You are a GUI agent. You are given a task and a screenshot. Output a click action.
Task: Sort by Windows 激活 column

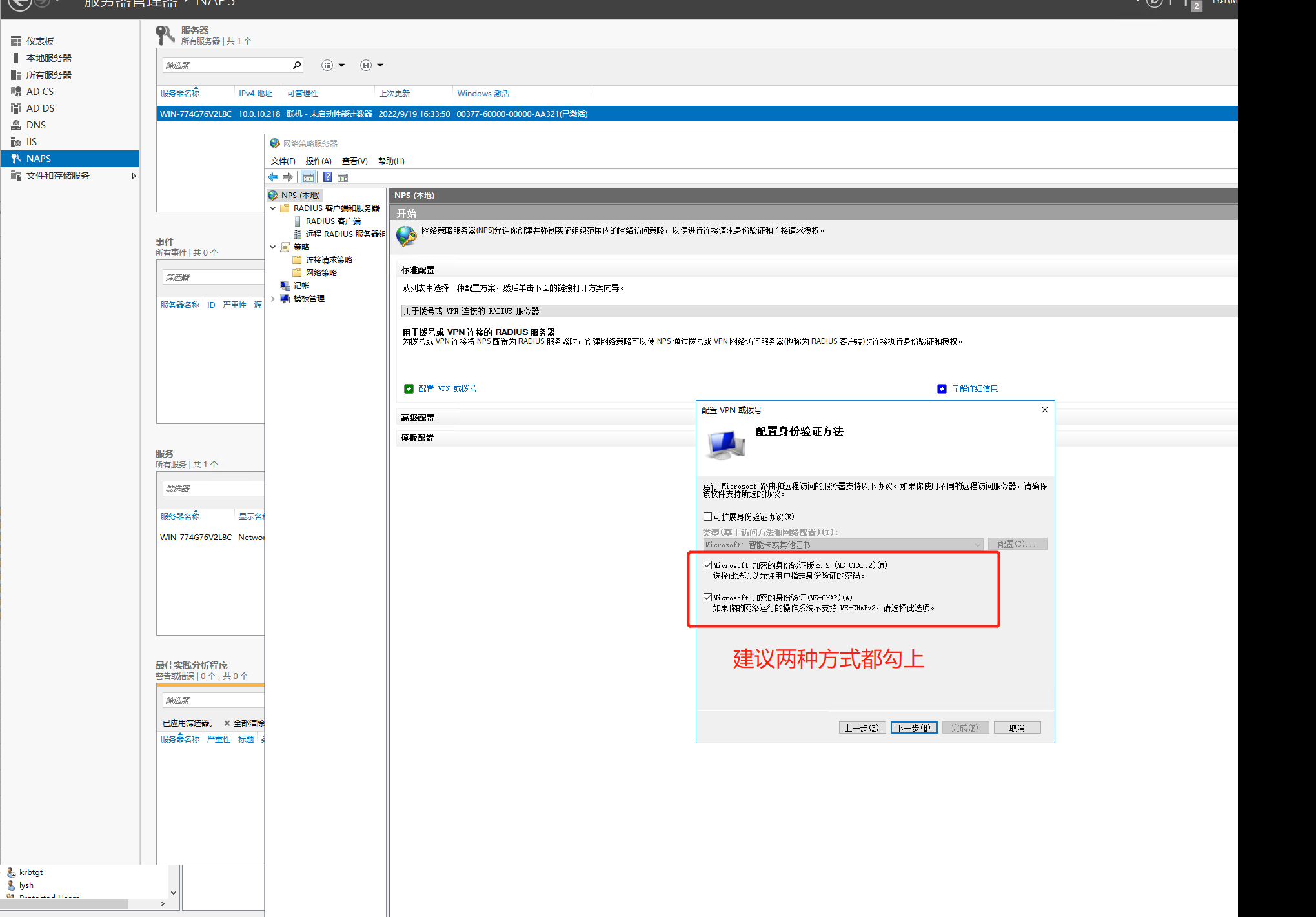483,94
